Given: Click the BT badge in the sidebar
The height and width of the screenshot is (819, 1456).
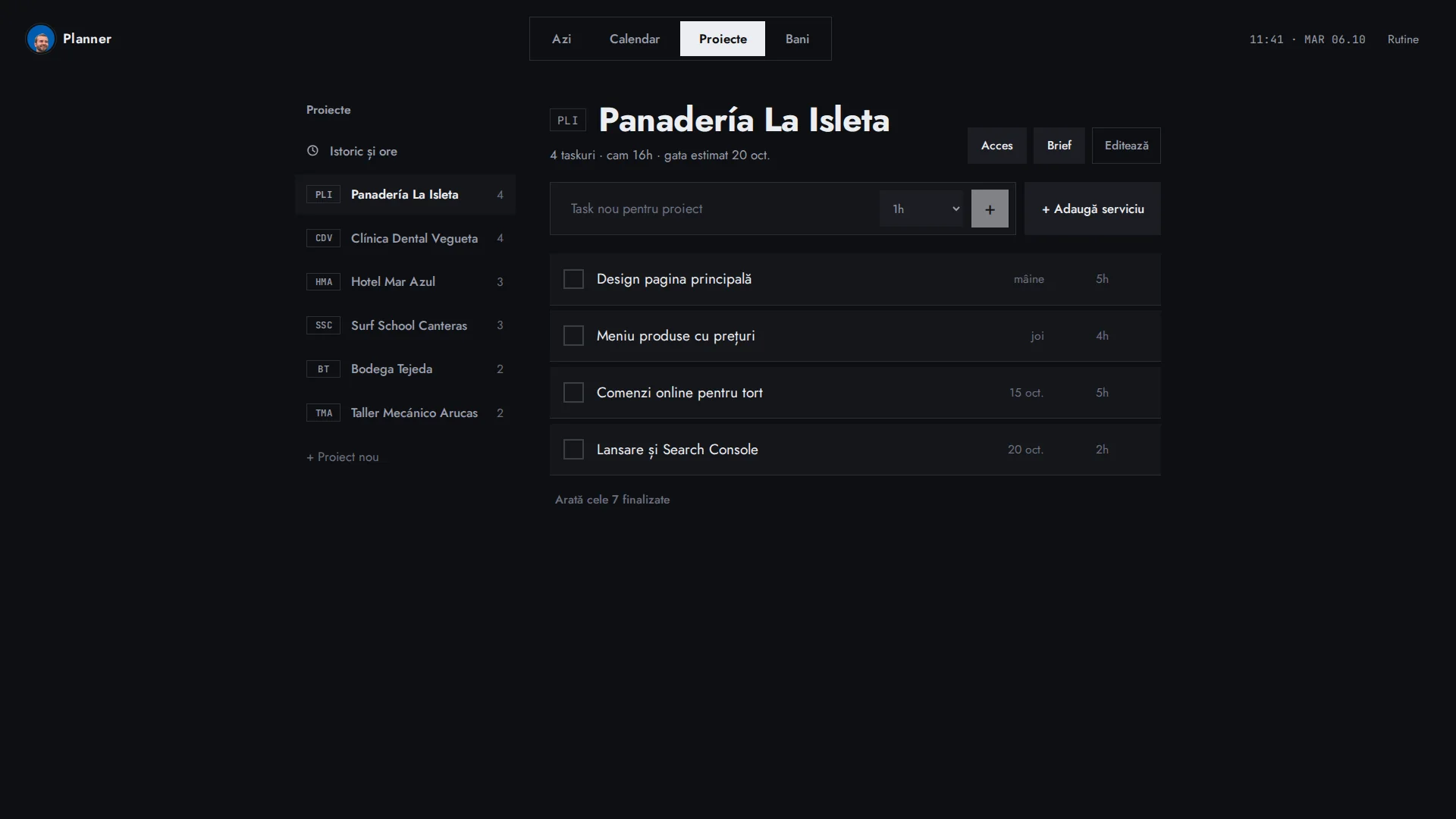Looking at the screenshot, I should coord(324,369).
